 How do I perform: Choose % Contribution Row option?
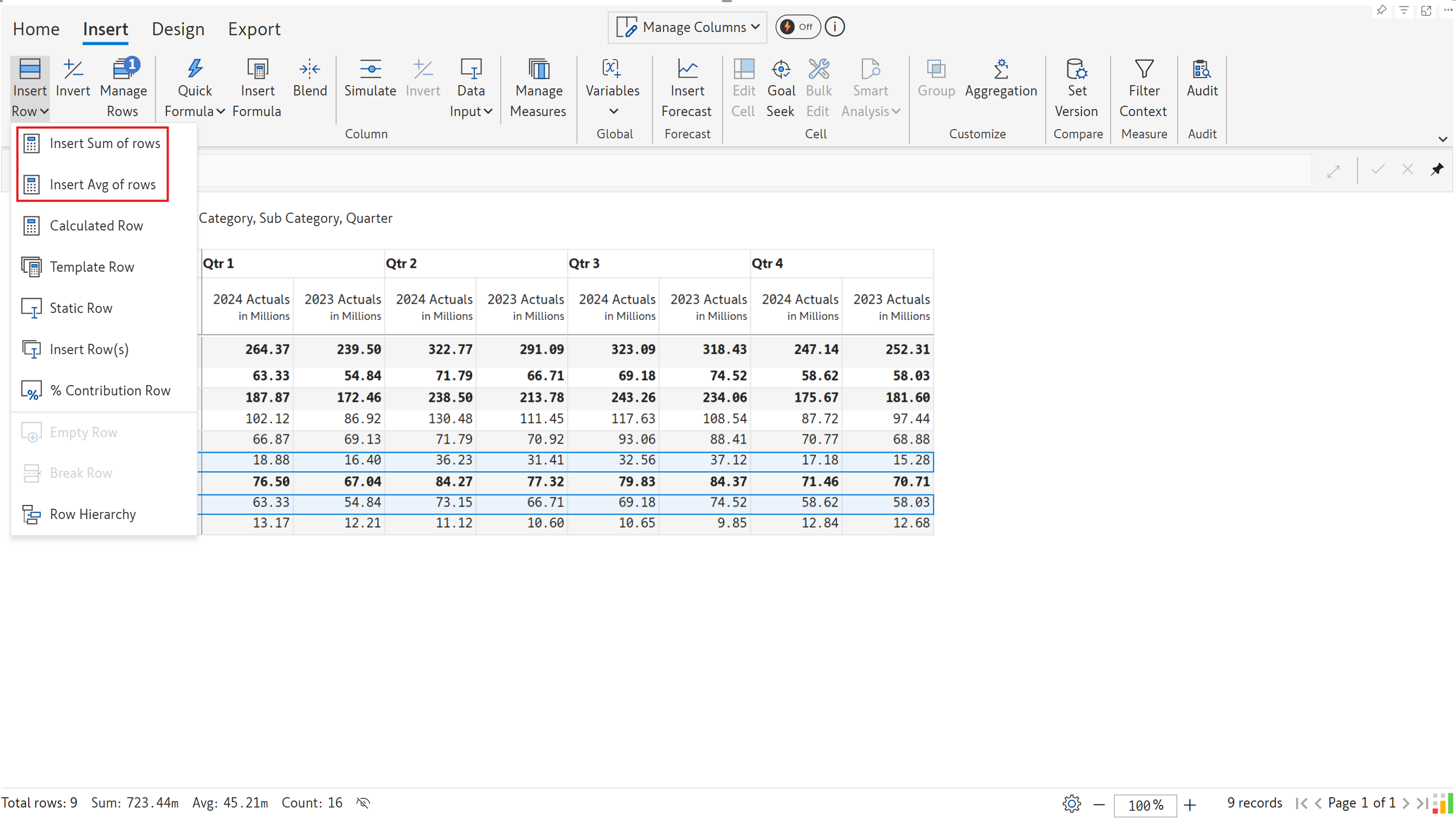click(x=109, y=390)
